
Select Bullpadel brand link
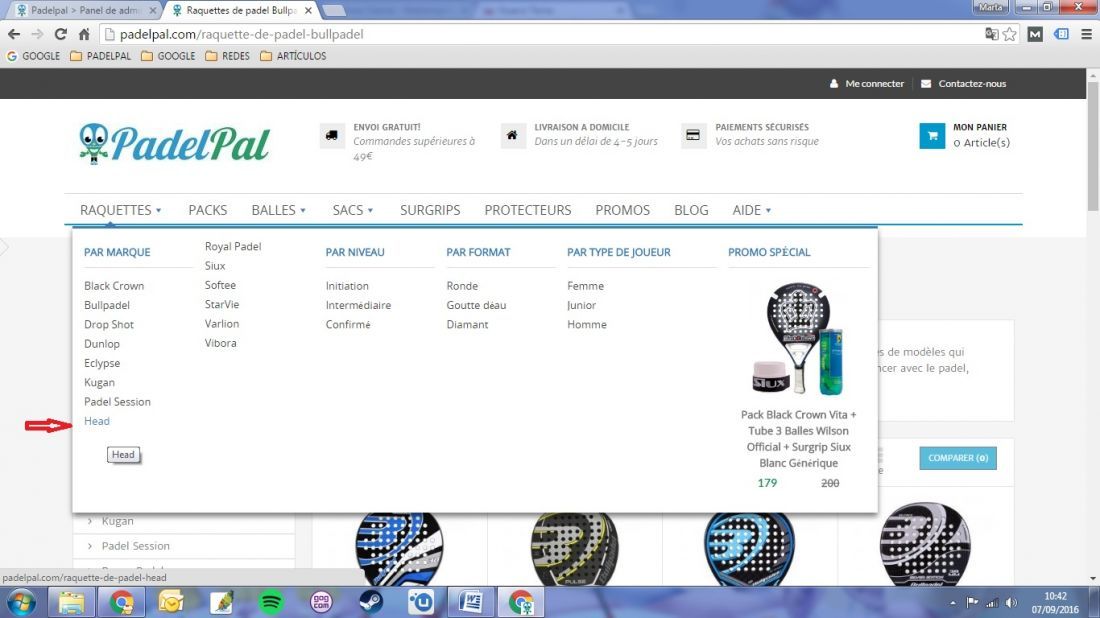(x=107, y=305)
